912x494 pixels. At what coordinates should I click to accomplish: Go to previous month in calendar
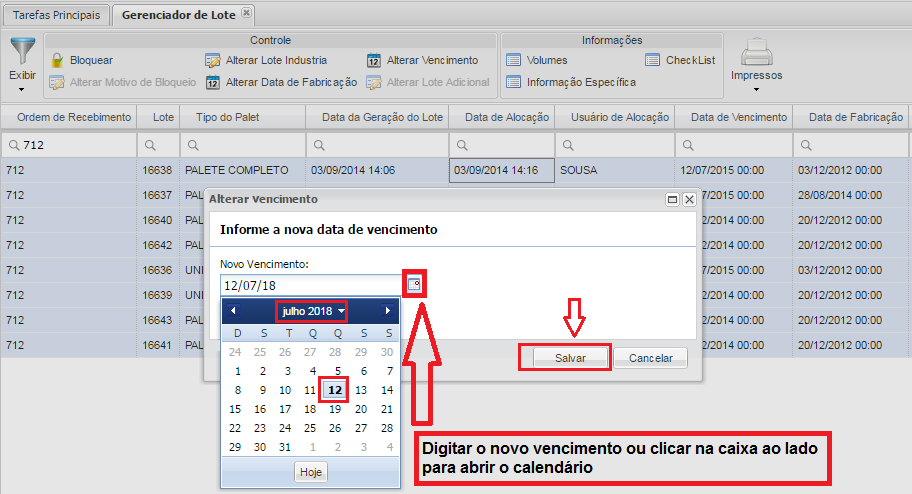(233, 311)
